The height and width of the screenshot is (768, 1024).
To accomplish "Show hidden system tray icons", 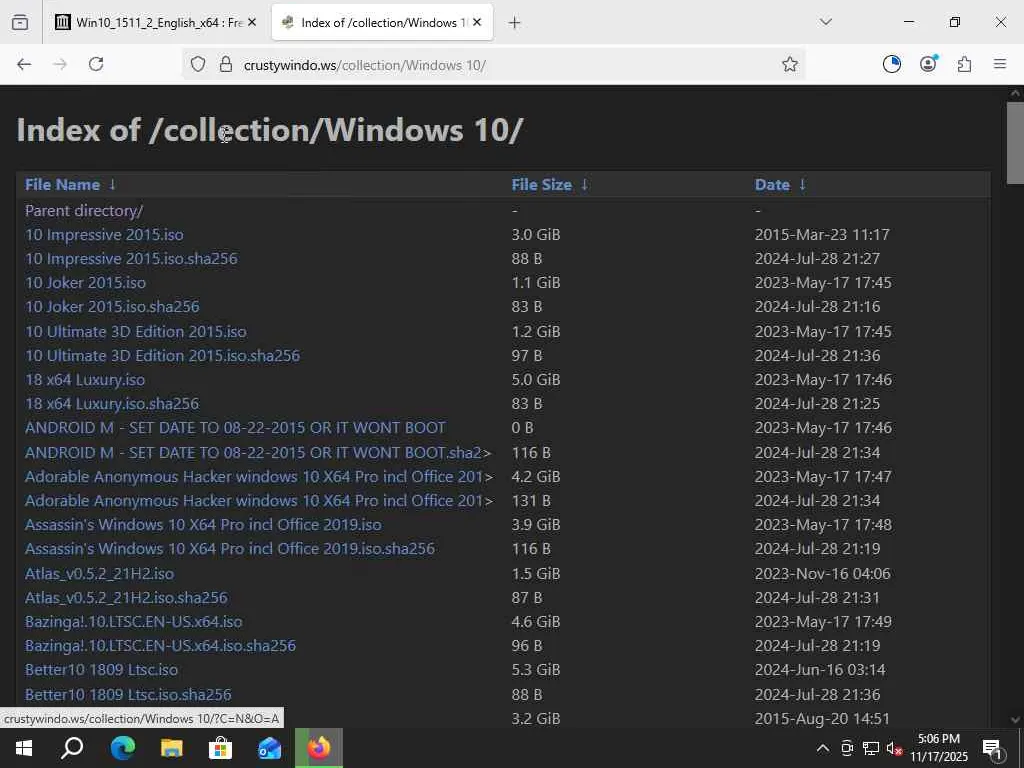I will [823, 748].
